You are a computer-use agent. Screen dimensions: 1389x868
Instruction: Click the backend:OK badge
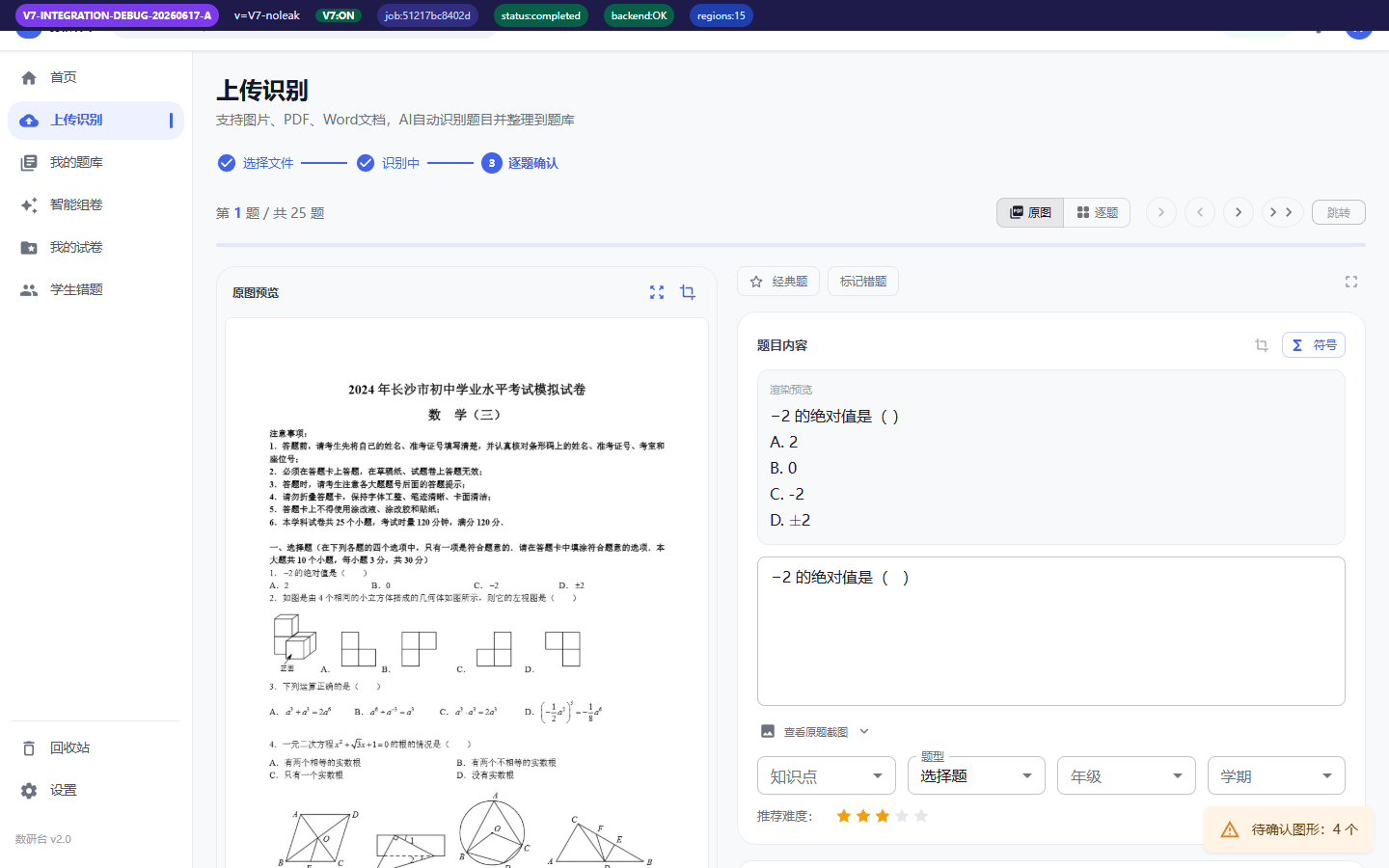(x=639, y=15)
